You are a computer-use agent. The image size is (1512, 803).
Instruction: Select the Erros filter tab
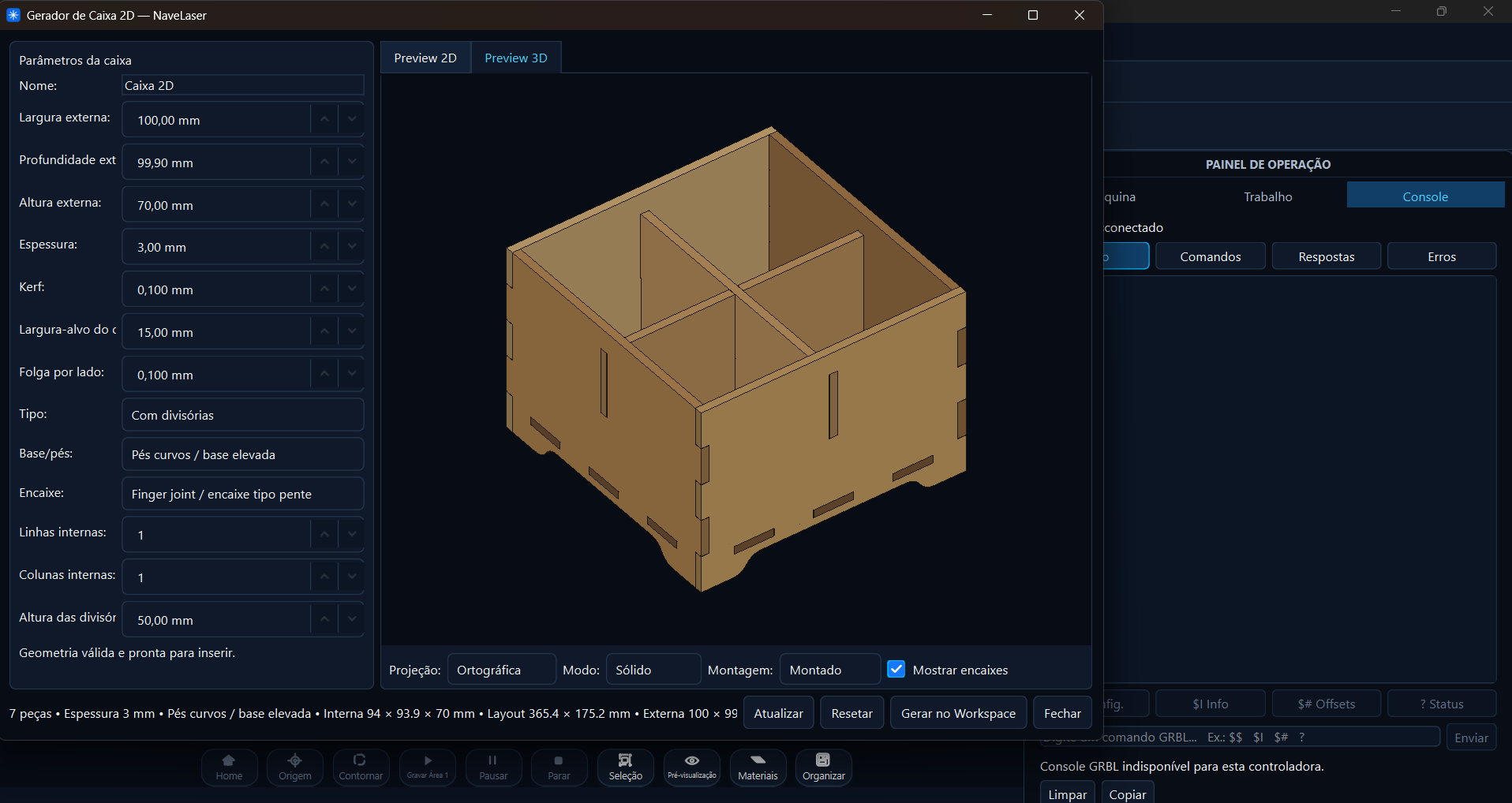click(1442, 256)
